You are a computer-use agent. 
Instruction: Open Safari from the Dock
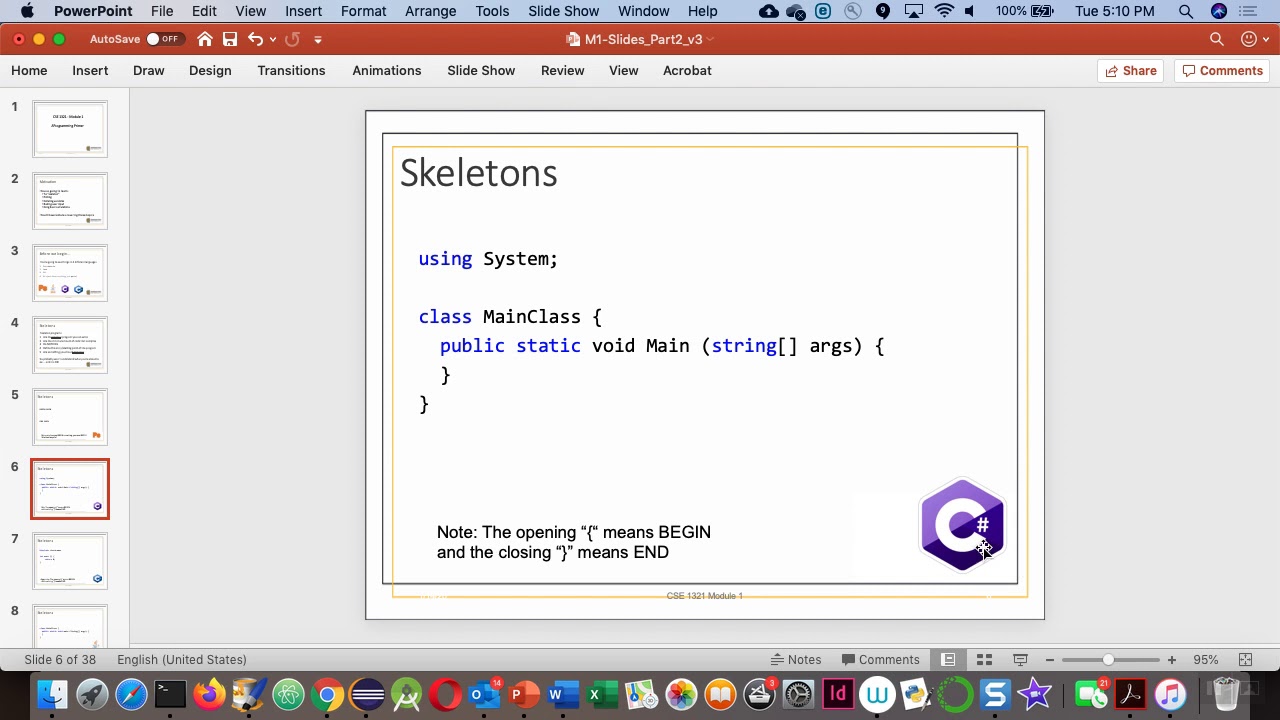pyautogui.click(x=131, y=694)
